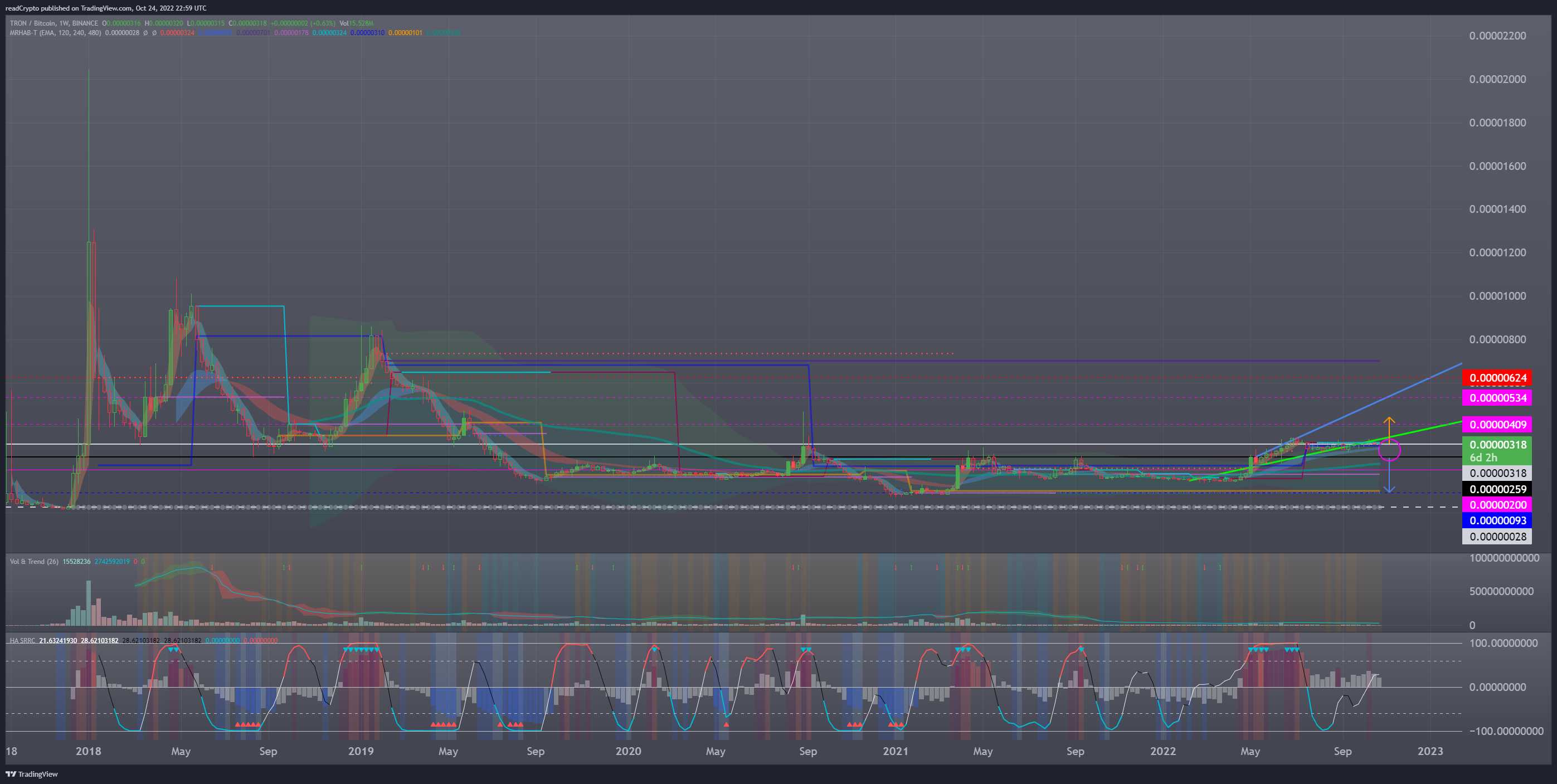Click the blue 0.00000093 price label
Image resolution: width=1557 pixels, height=784 pixels.
tap(1497, 520)
